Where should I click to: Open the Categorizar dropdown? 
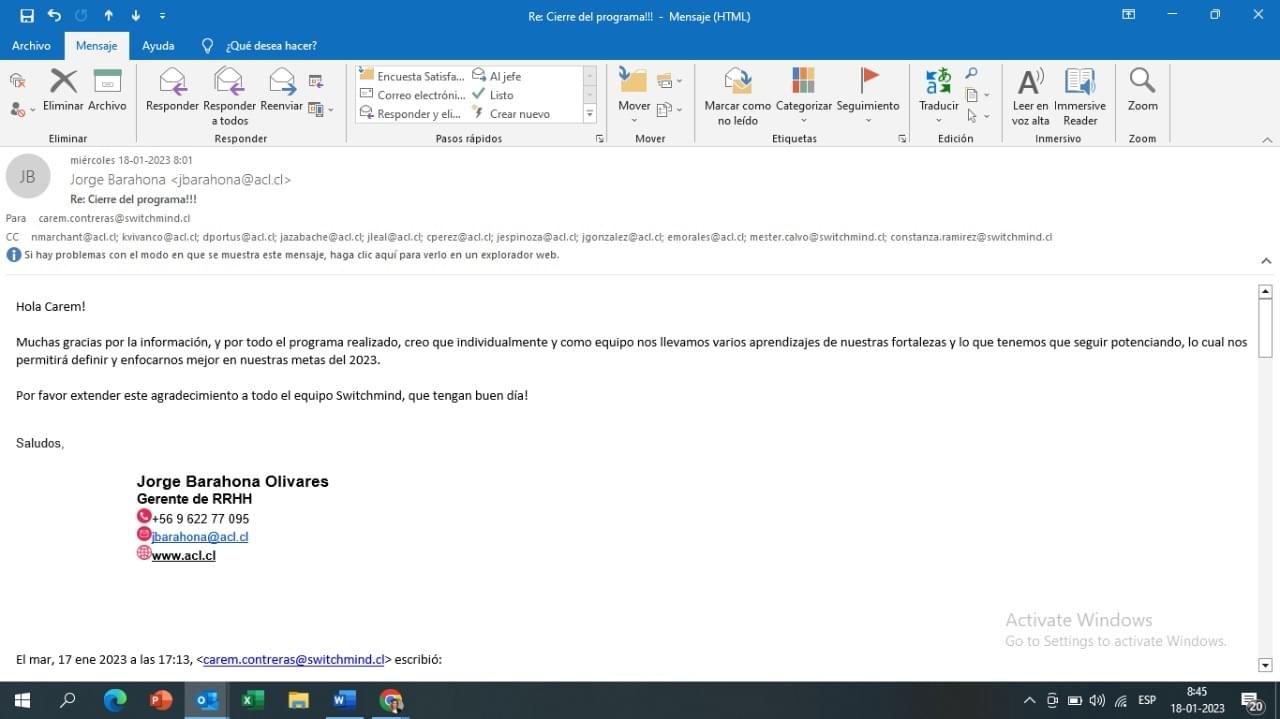point(803,121)
